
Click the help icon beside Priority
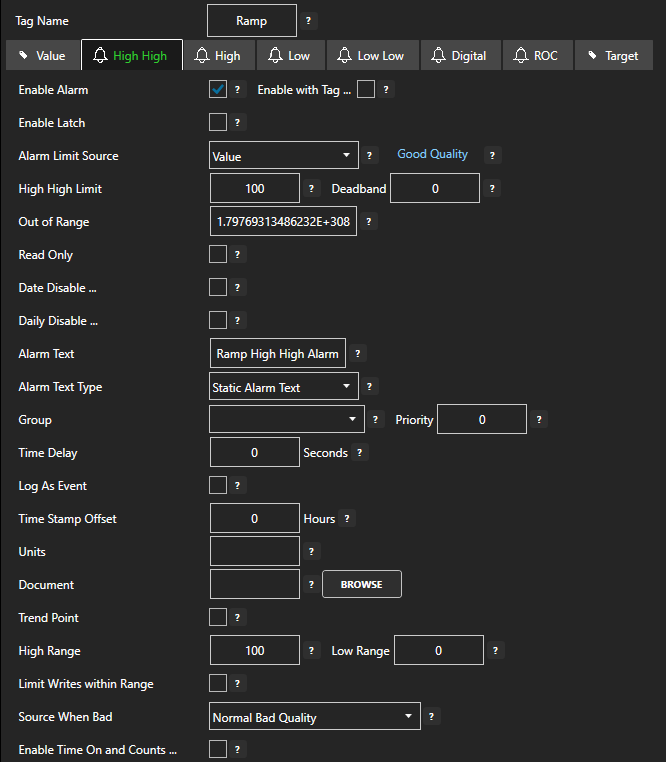539,420
